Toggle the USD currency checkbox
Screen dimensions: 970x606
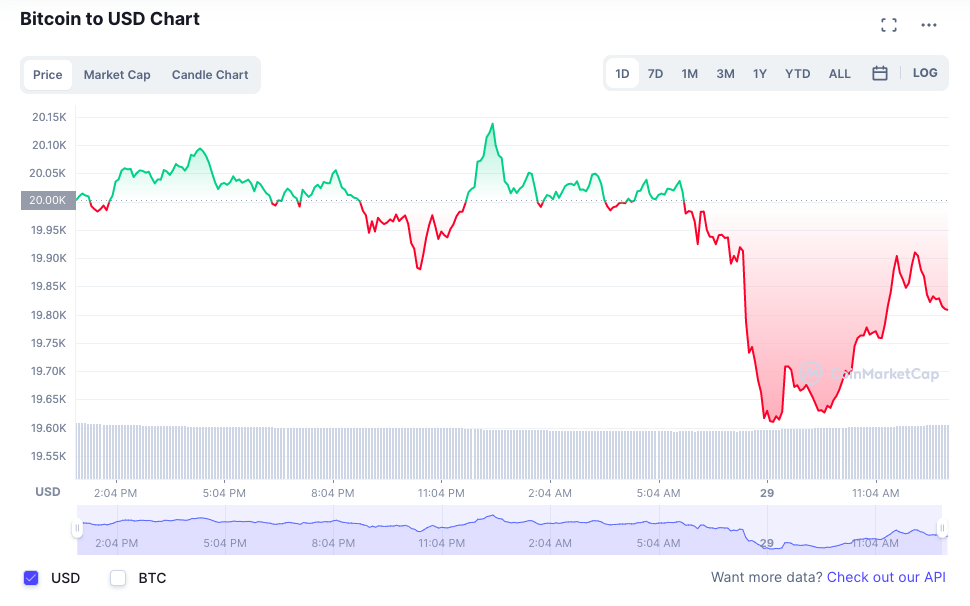pyautogui.click(x=31, y=578)
